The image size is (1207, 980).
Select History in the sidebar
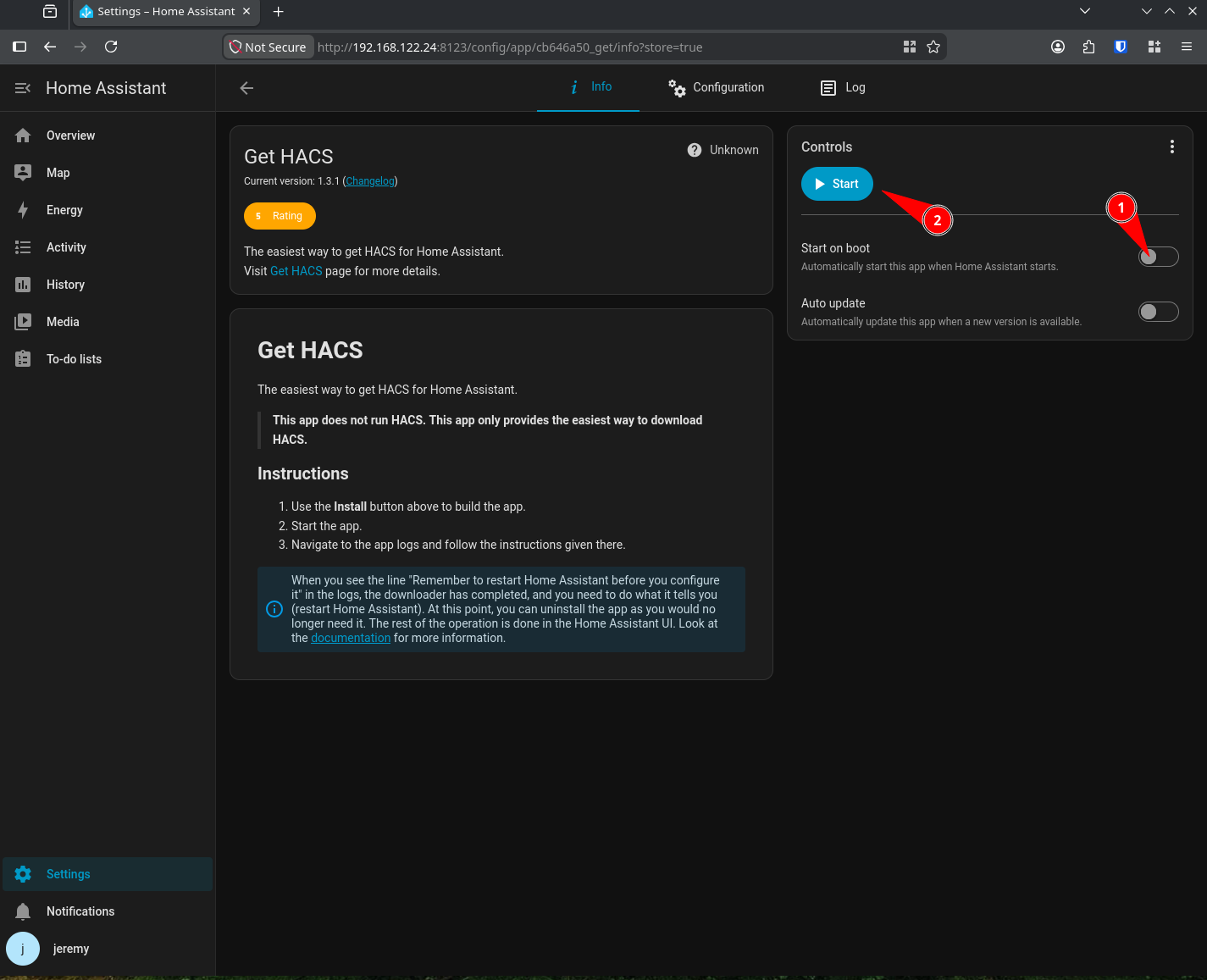[108, 285]
